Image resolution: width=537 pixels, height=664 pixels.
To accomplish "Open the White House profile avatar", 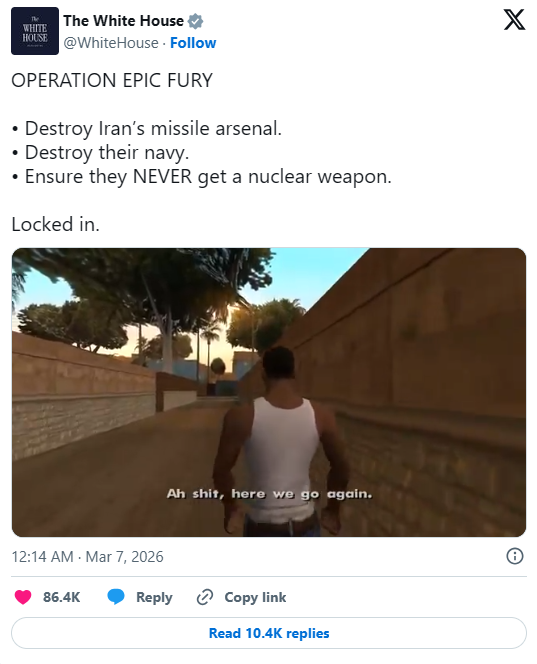I will pyautogui.click(x=35, y=31).
